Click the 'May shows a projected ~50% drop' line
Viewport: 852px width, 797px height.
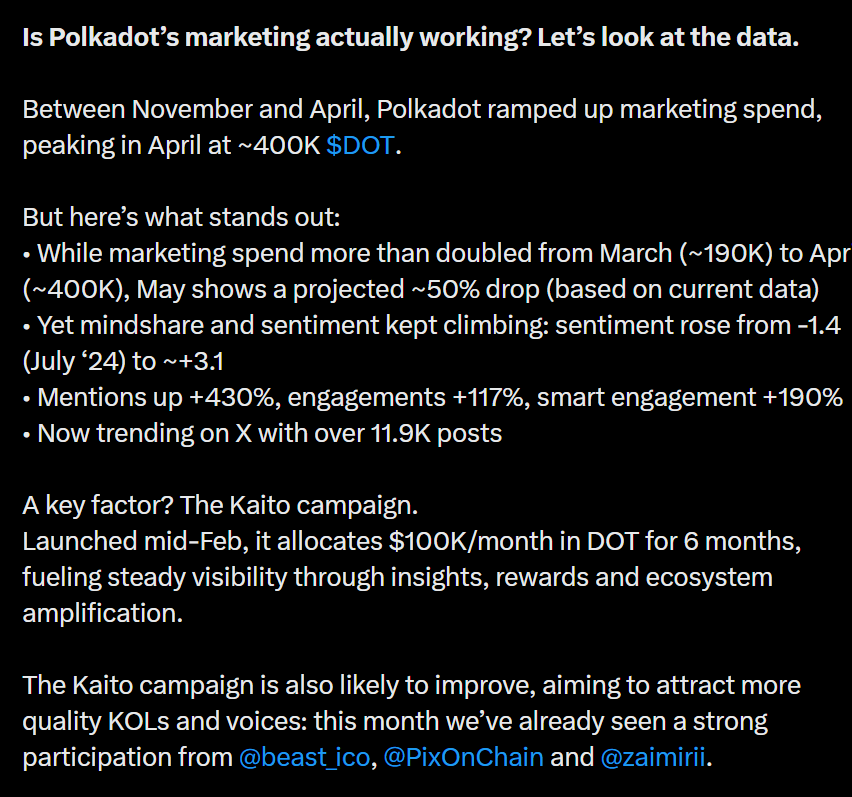tap(421, 290)
